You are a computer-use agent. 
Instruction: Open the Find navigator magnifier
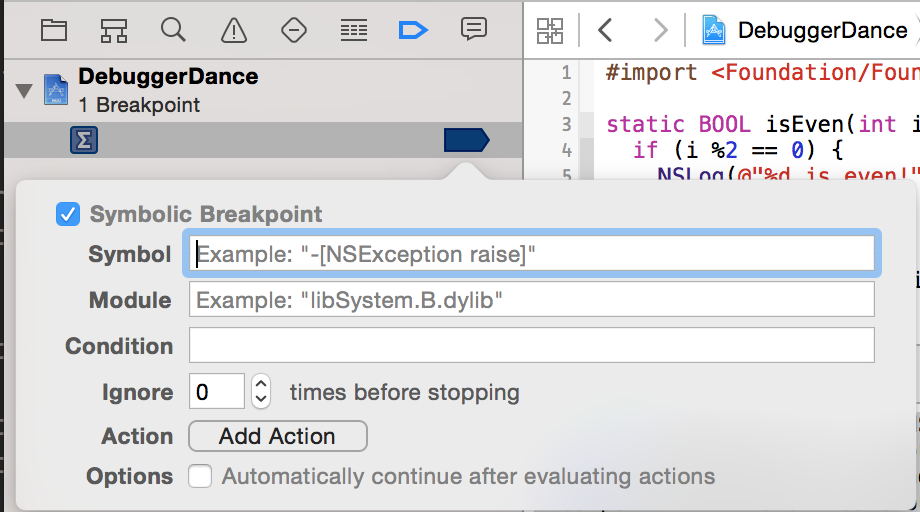tap(174, 30)
